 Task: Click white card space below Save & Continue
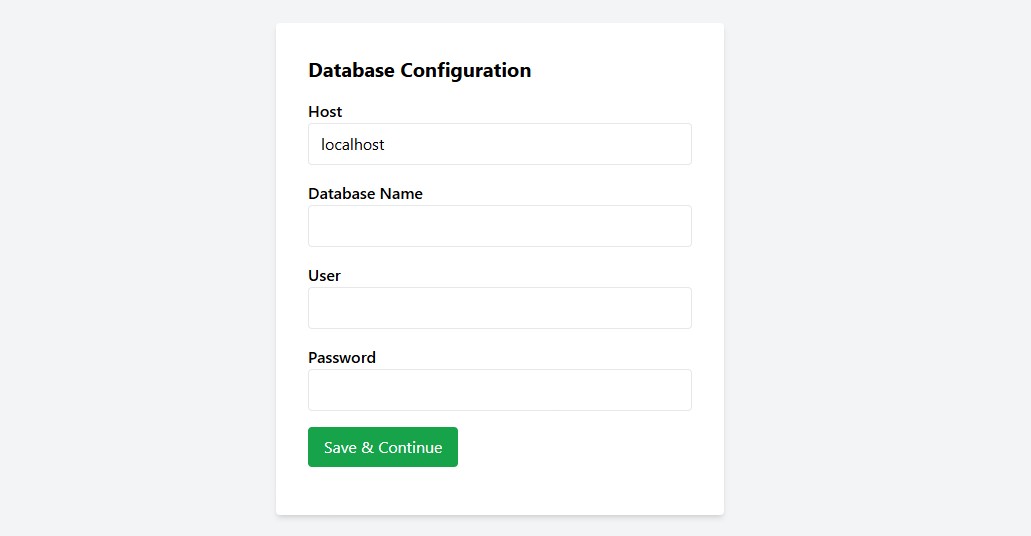500,491
